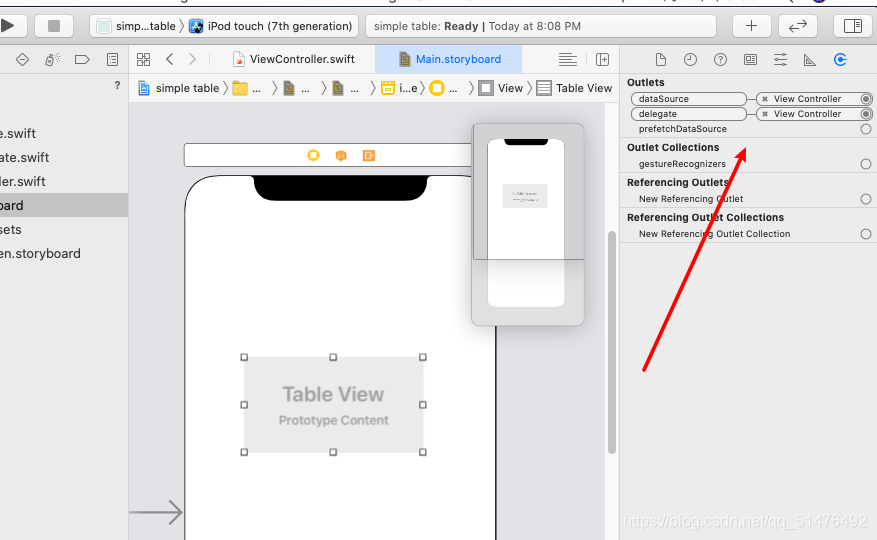Select the highlighted 'oard' storyboard file
This screenshot has width=877, height=540.
(x=64, y=205)
